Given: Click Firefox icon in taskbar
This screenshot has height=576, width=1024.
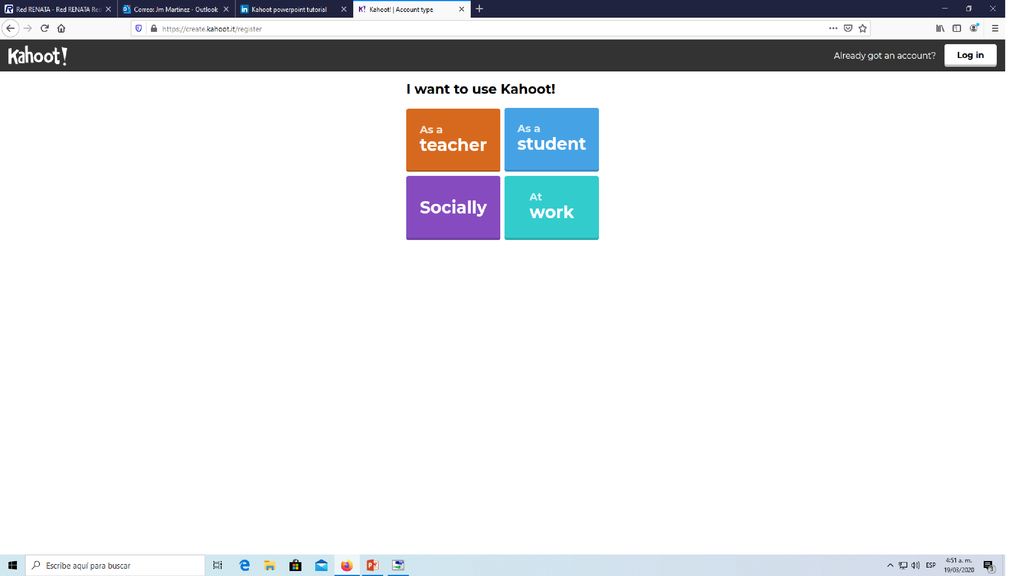Looking at the screenshot, I should click(x=347, y=565).
